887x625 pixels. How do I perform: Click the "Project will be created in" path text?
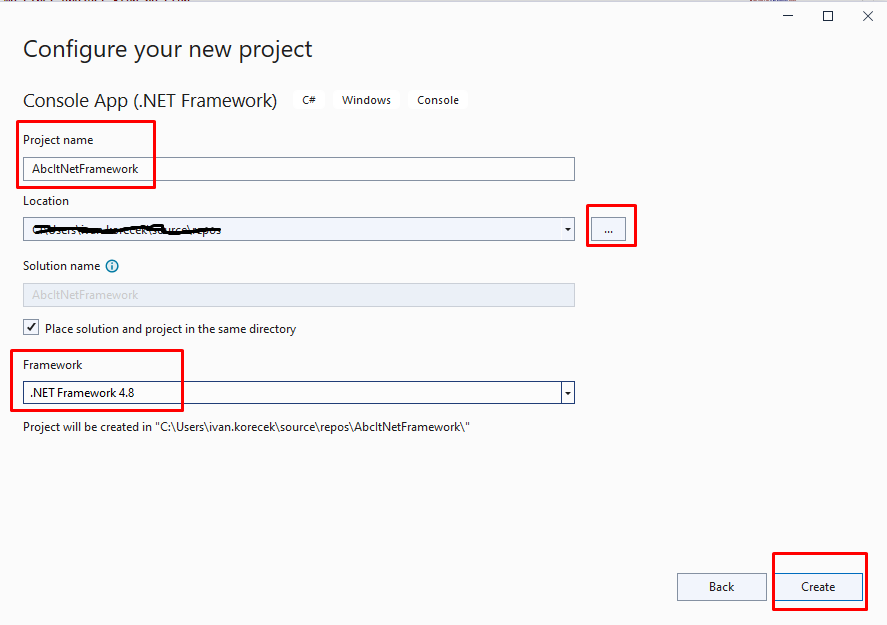click(246, 427)
